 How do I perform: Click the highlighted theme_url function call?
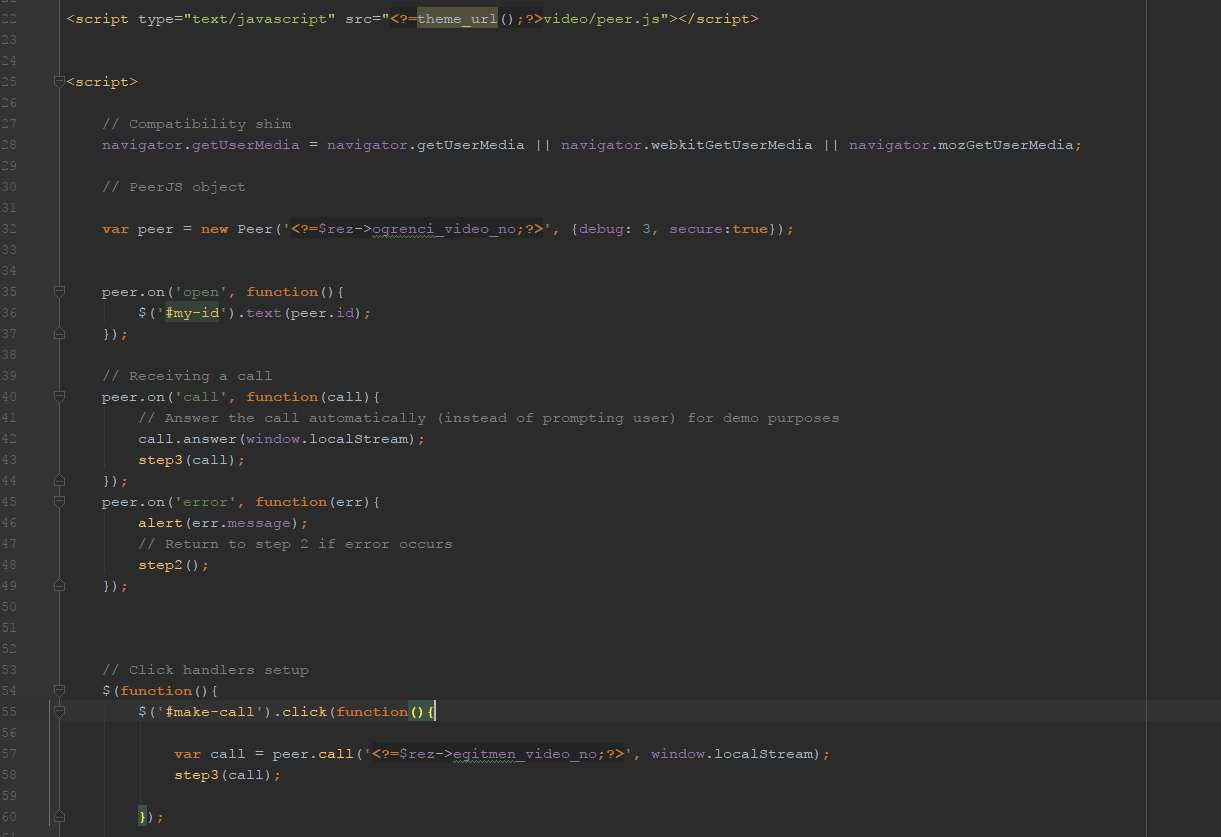(x=457, y=19)
